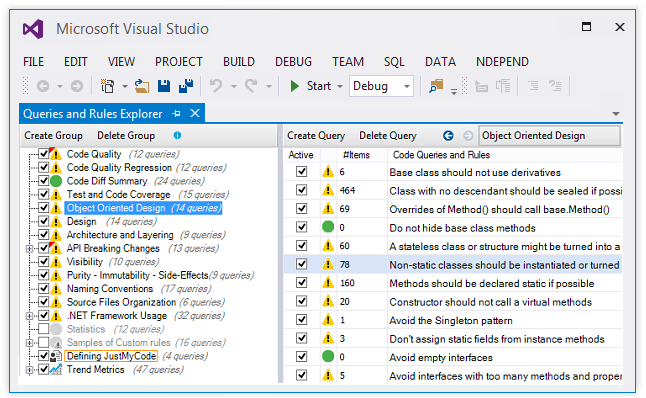Uncheck the Code Diff Summary group checkbox

pos(44,180)
